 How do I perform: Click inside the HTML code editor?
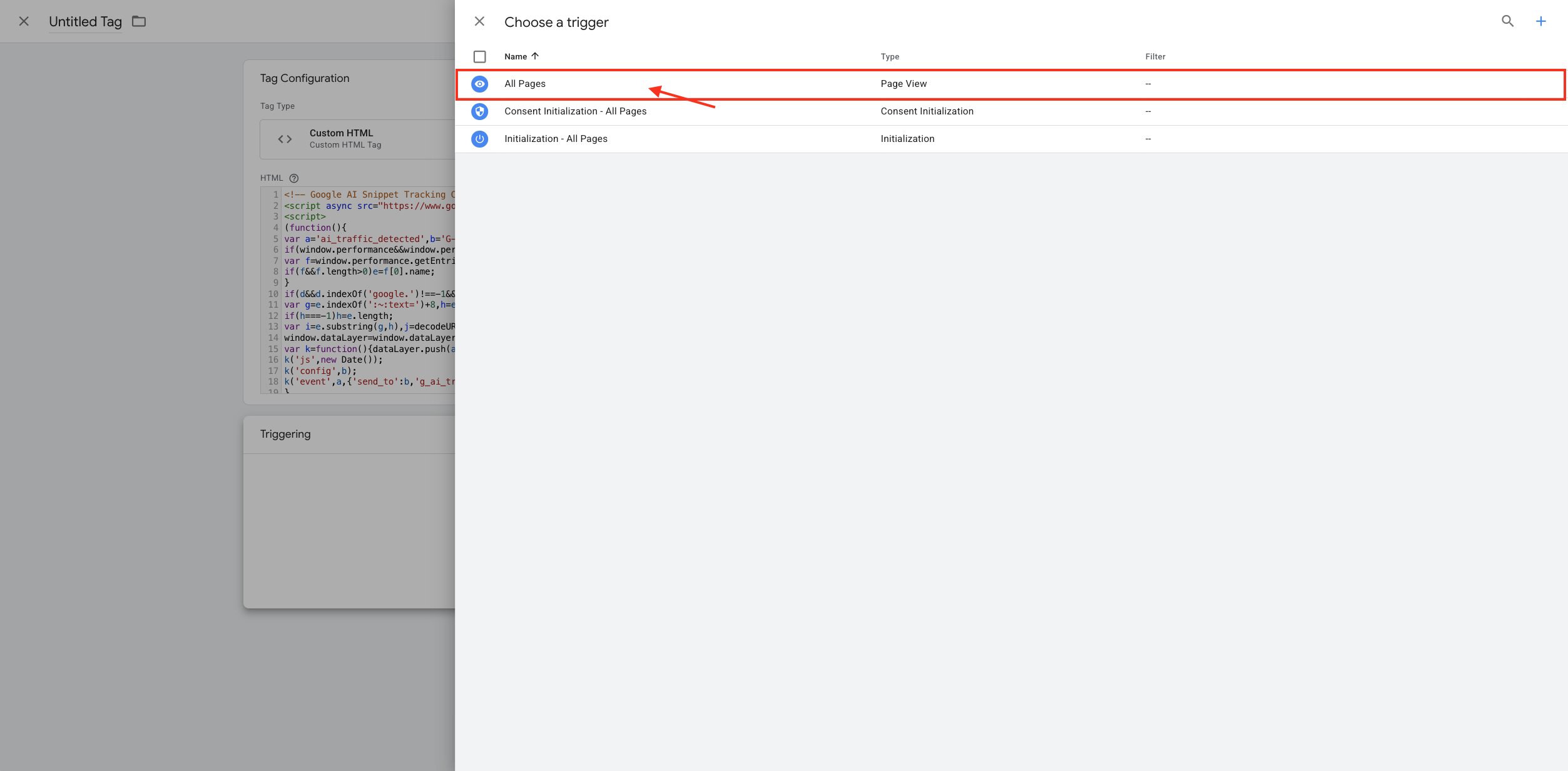coord(358,290)
